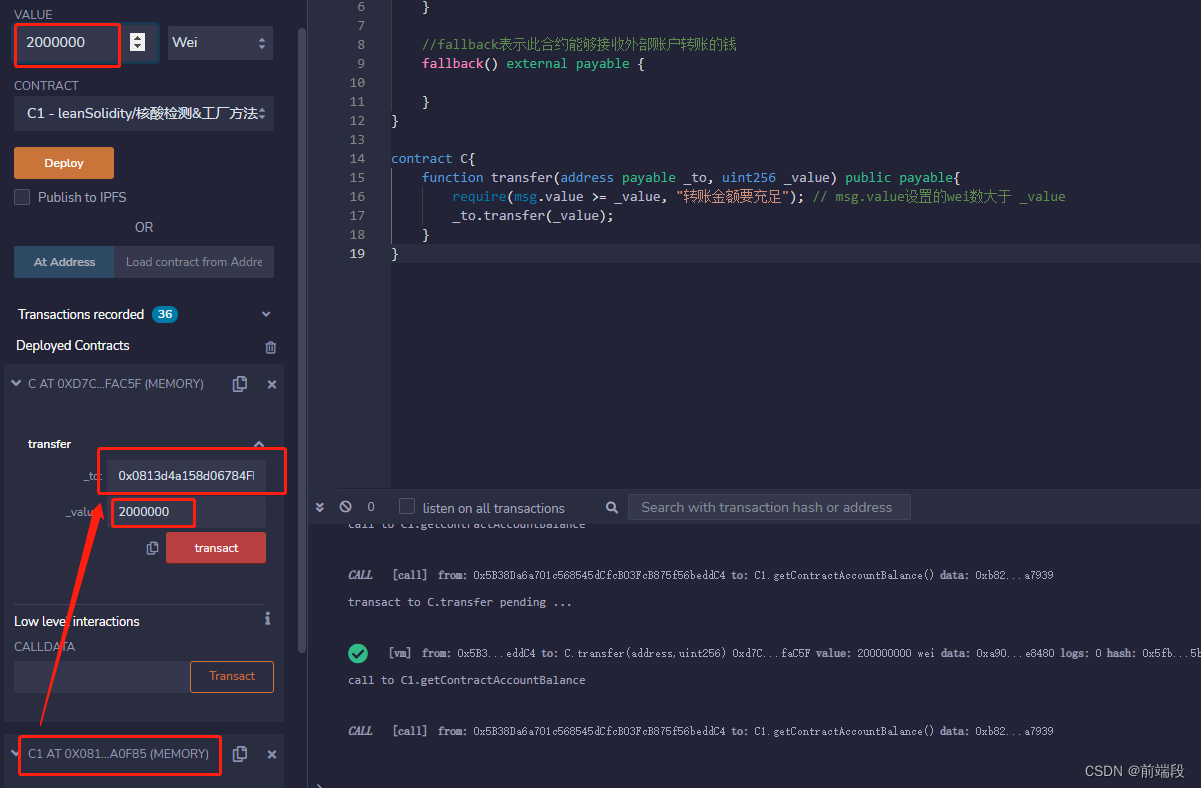Remove the C AT 0XD7C...FAC5F deployed instance

271,384
